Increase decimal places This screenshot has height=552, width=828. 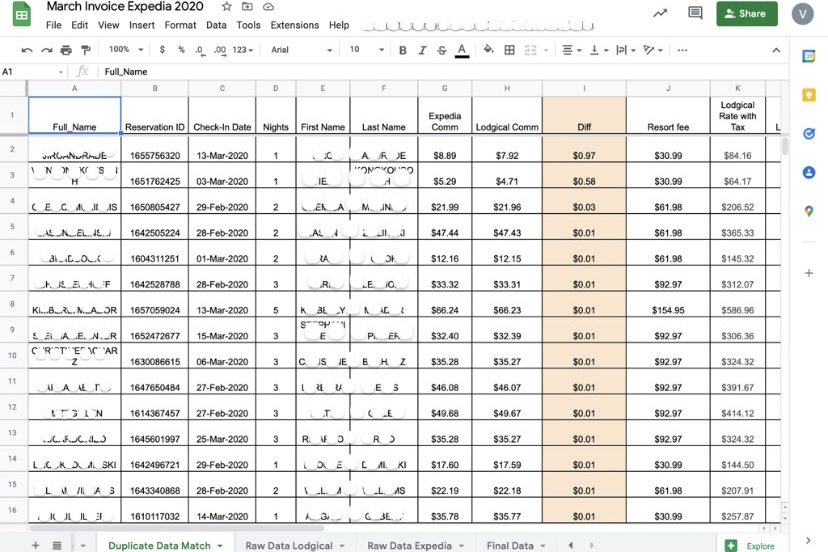click(x=220, y=50)
